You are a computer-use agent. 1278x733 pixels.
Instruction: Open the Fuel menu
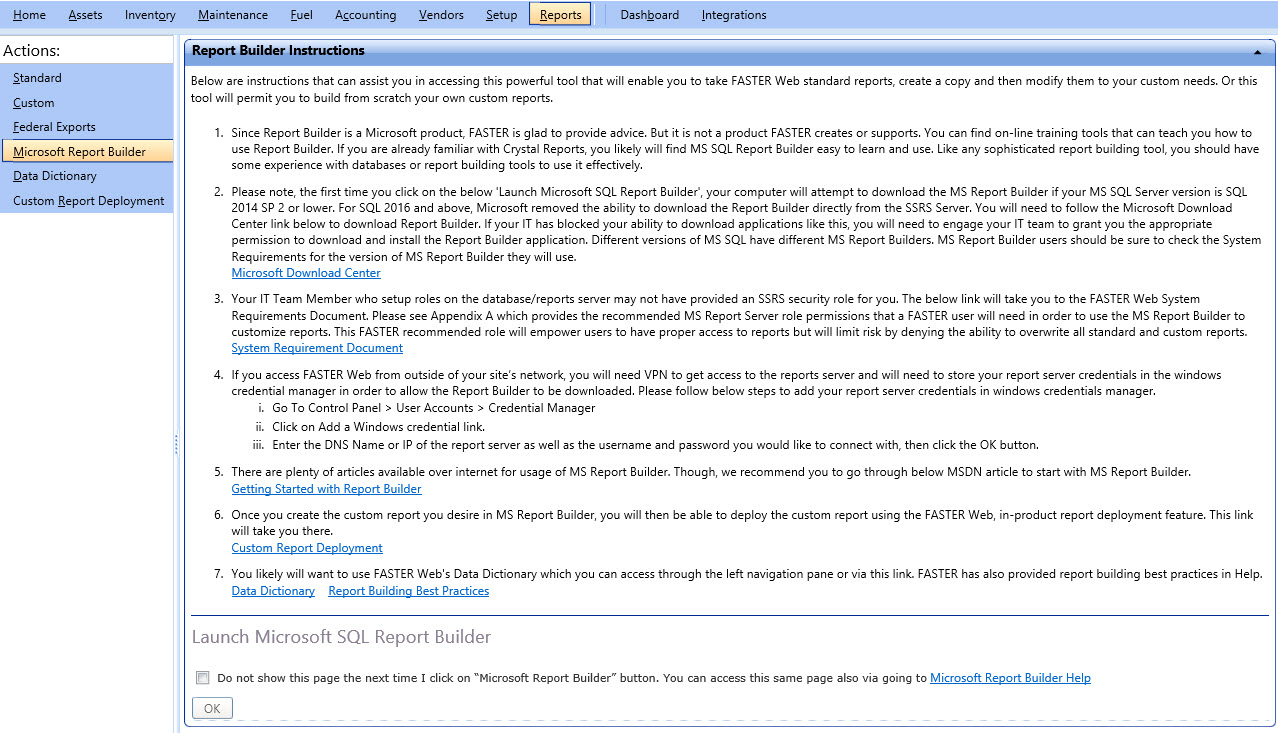click(x=301, y=15)
